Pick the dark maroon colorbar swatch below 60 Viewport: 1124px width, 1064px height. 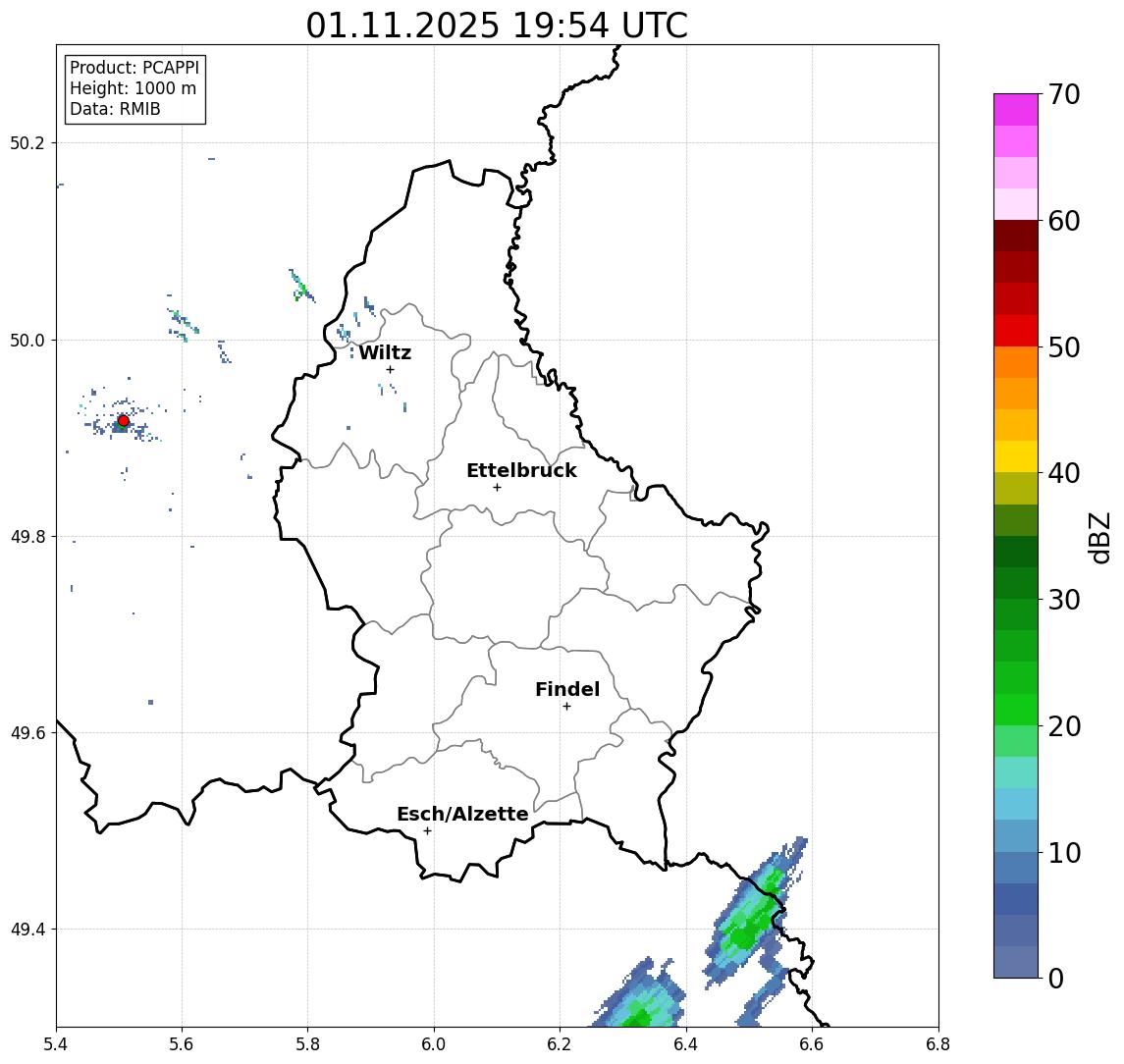click(1016, 236)
